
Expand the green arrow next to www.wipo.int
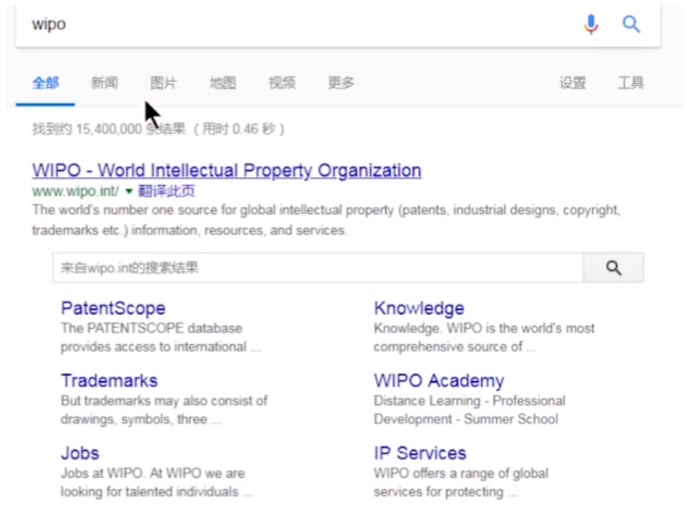[x=129, y=191]
